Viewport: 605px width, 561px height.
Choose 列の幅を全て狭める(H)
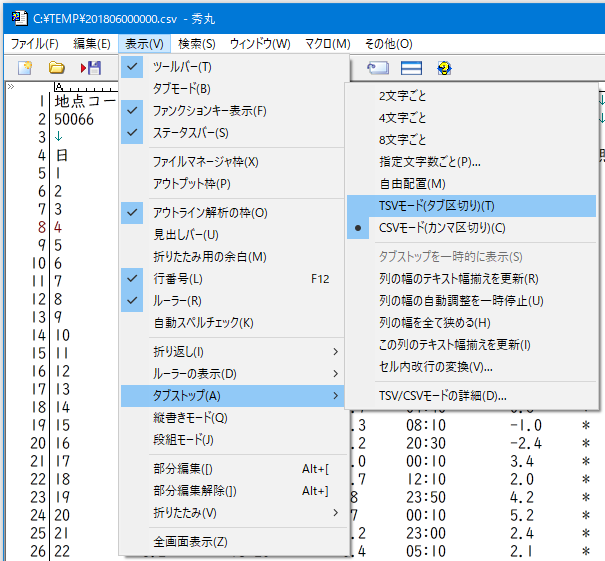pos(471,323)
